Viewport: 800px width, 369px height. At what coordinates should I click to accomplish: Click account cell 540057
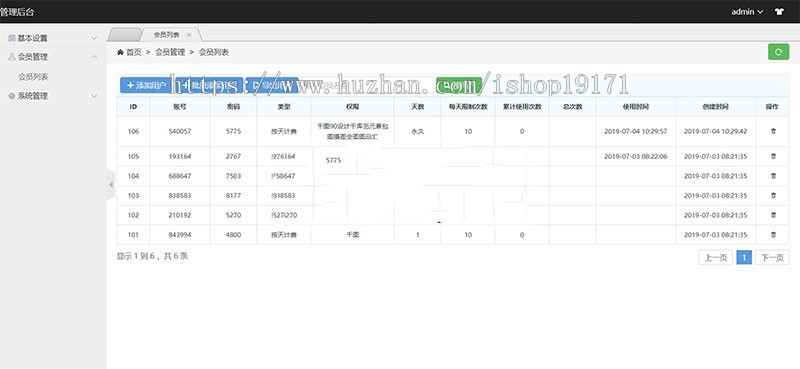tap(180, 132)
